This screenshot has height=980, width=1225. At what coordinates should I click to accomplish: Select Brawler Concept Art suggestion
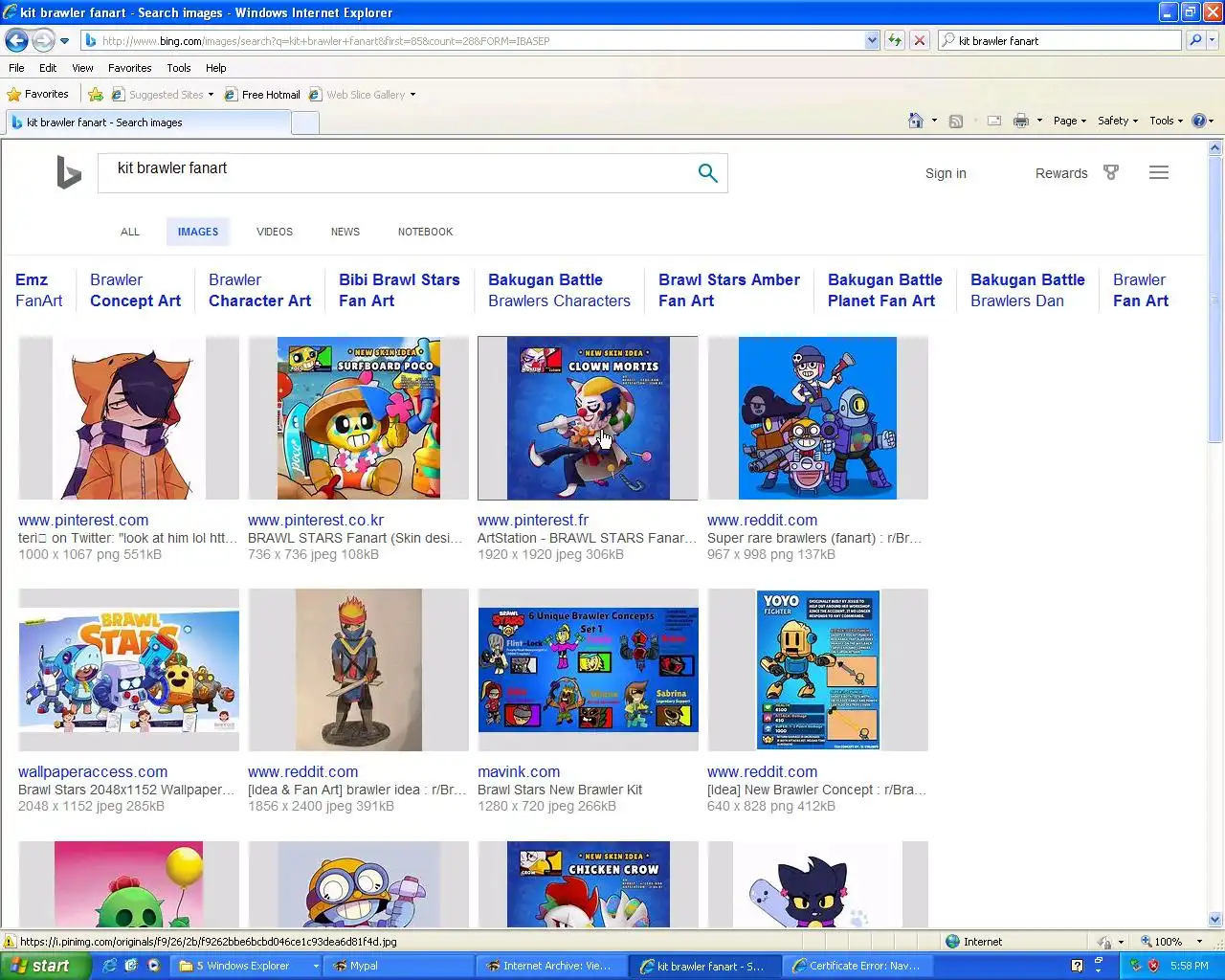point(135,290)
